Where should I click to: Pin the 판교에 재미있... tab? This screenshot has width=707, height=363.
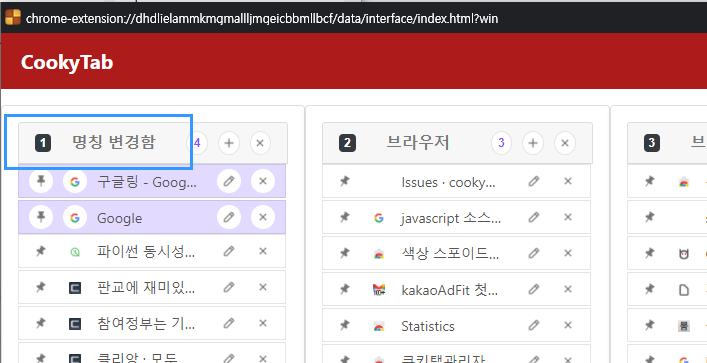point(41,287)
